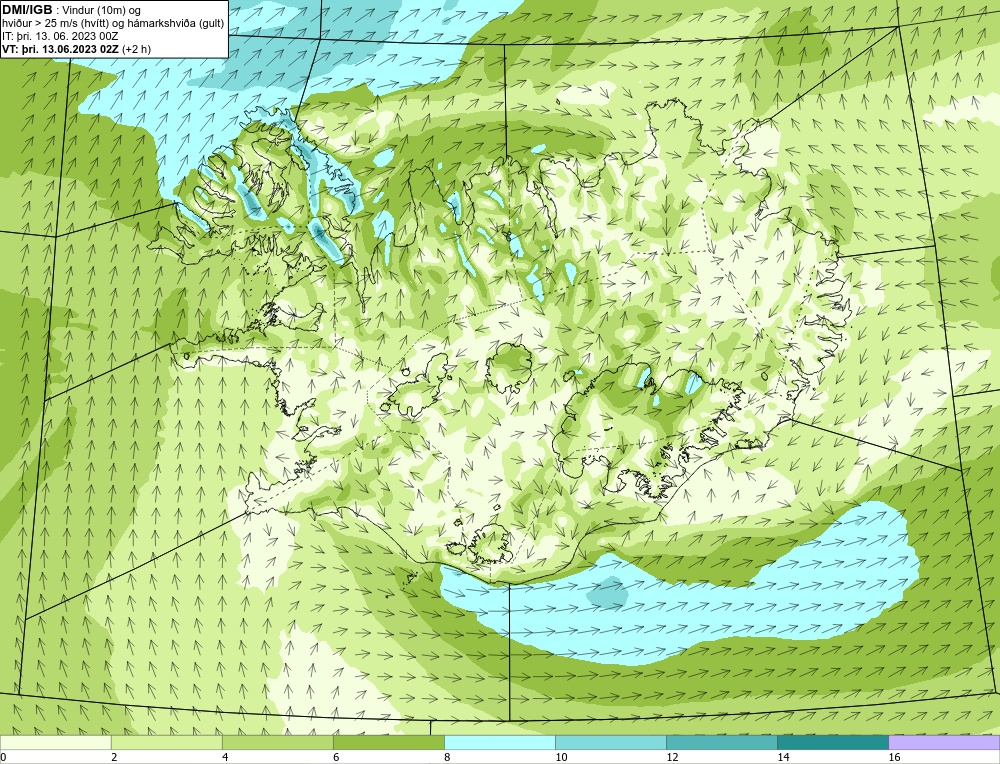
Task: Click the 10–12 m/s turquoise legend swatch
Action: 610,742
